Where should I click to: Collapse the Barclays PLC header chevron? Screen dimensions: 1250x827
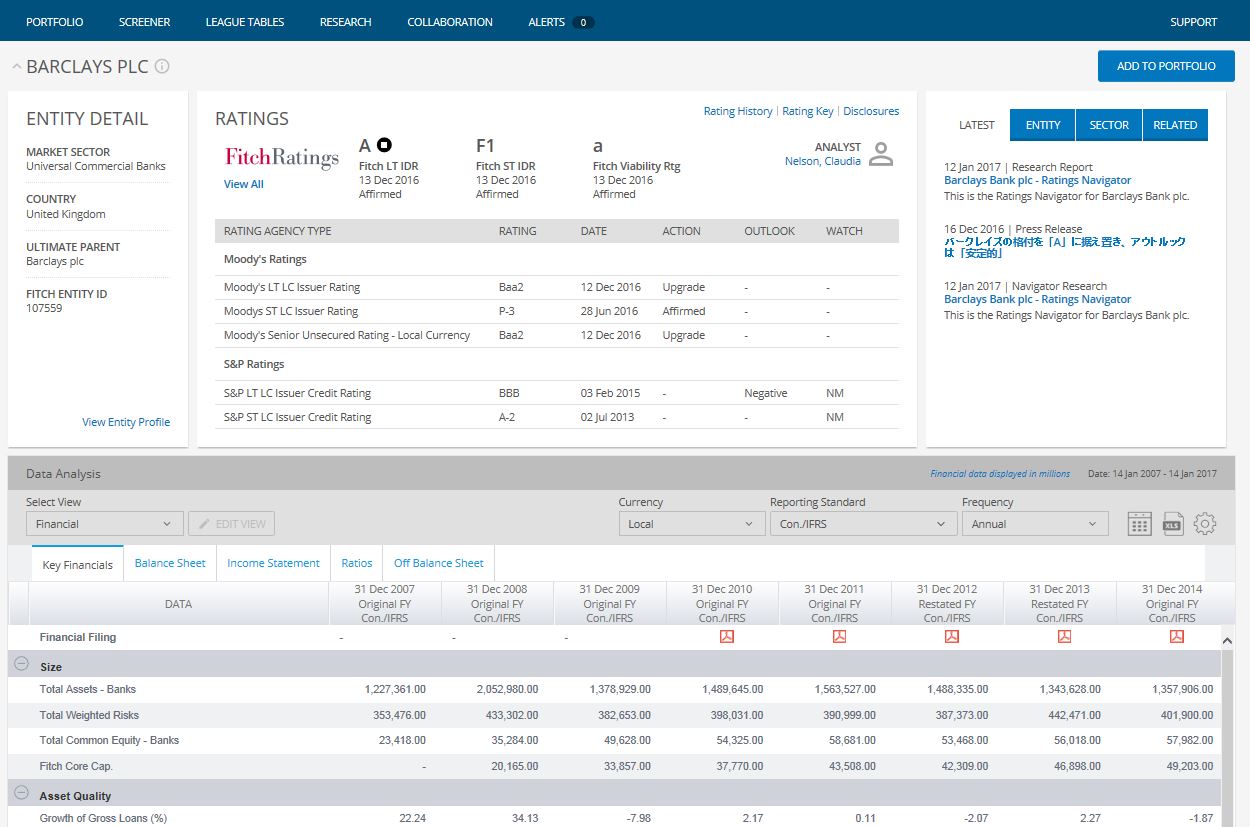click(16, 67)
